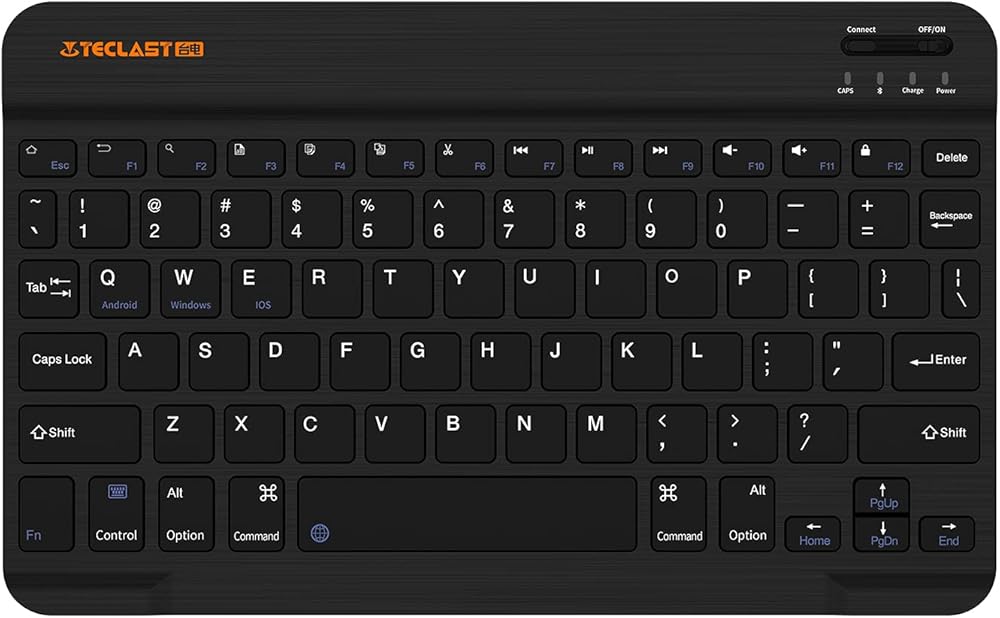
Task: Click the F7 previous track key
Action: coord(534,158)
